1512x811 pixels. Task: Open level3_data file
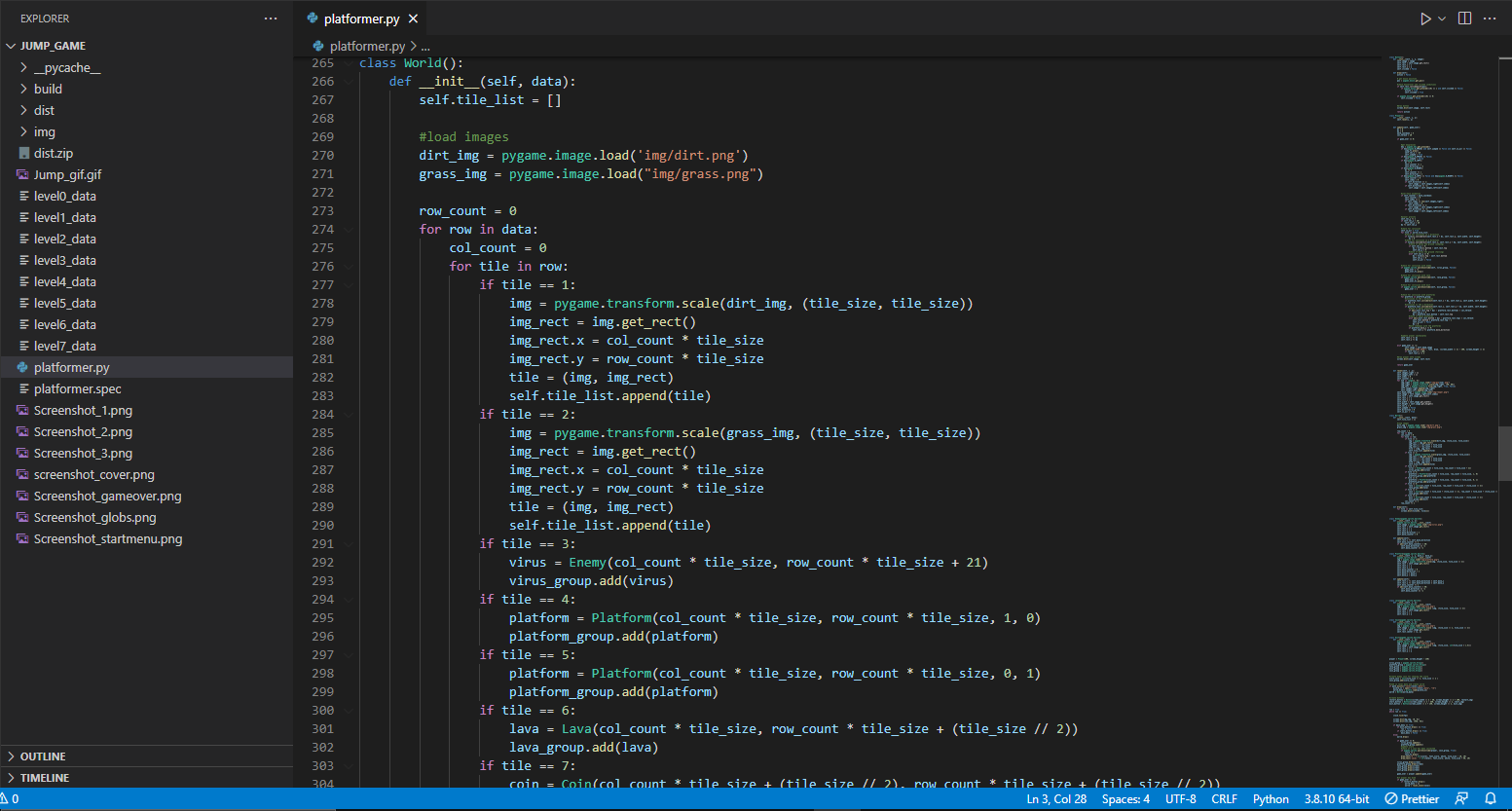(65, 260)
